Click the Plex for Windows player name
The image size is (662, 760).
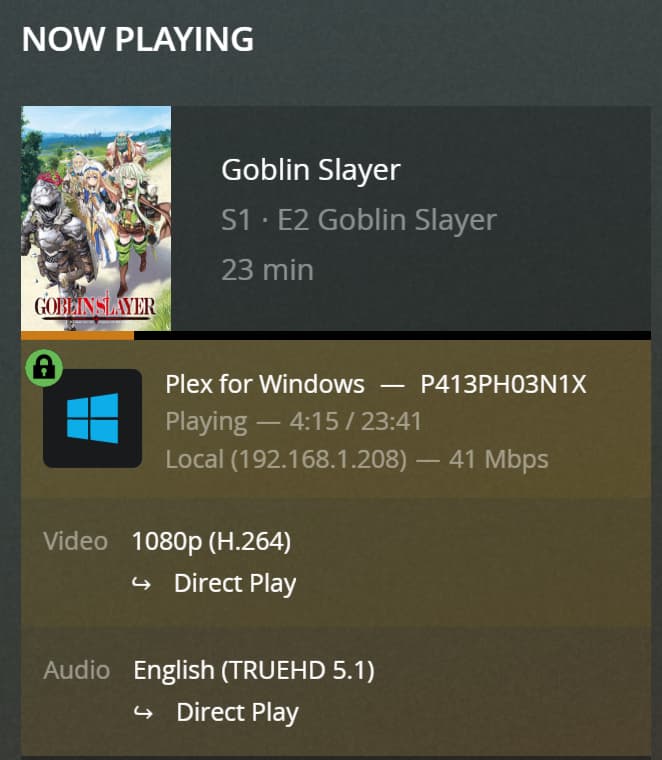click(264, 384)
